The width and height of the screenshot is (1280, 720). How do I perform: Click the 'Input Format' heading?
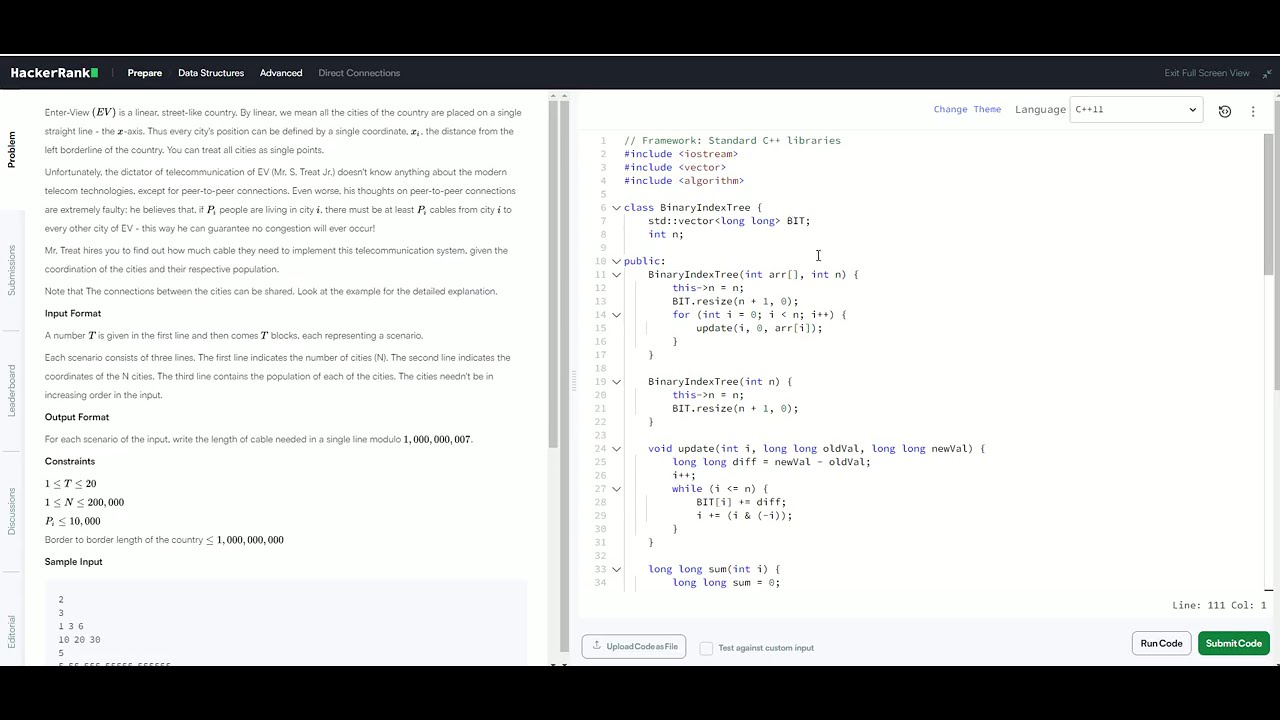click(x=73, y=314)
